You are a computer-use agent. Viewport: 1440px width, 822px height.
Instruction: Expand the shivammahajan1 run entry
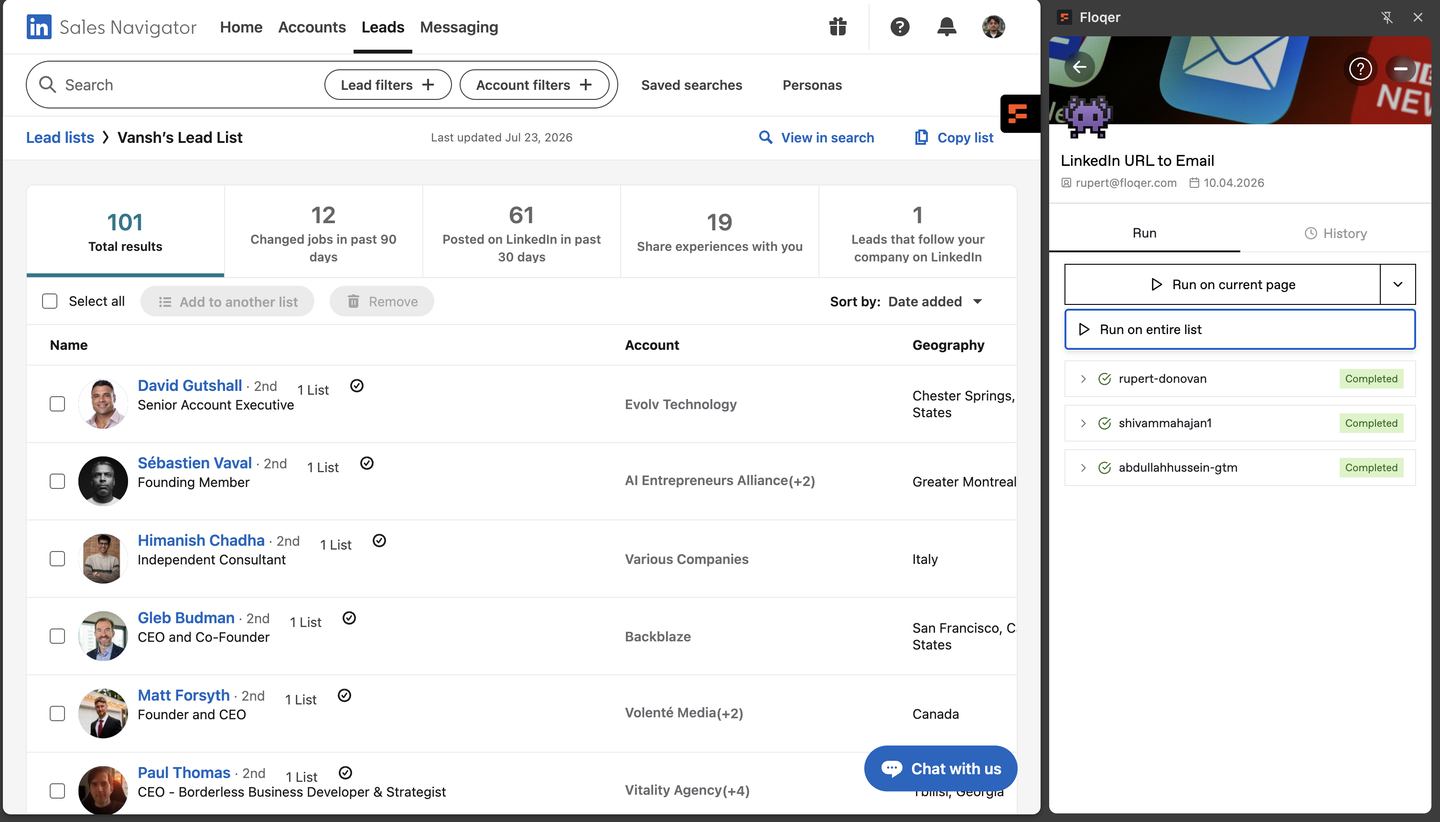pos(1083,423)
